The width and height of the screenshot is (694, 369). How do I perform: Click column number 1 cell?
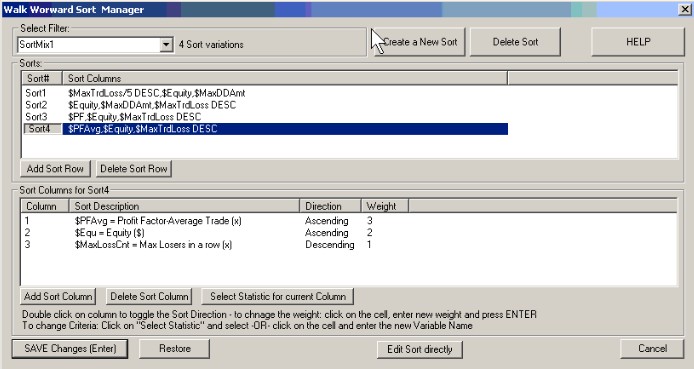27,221
